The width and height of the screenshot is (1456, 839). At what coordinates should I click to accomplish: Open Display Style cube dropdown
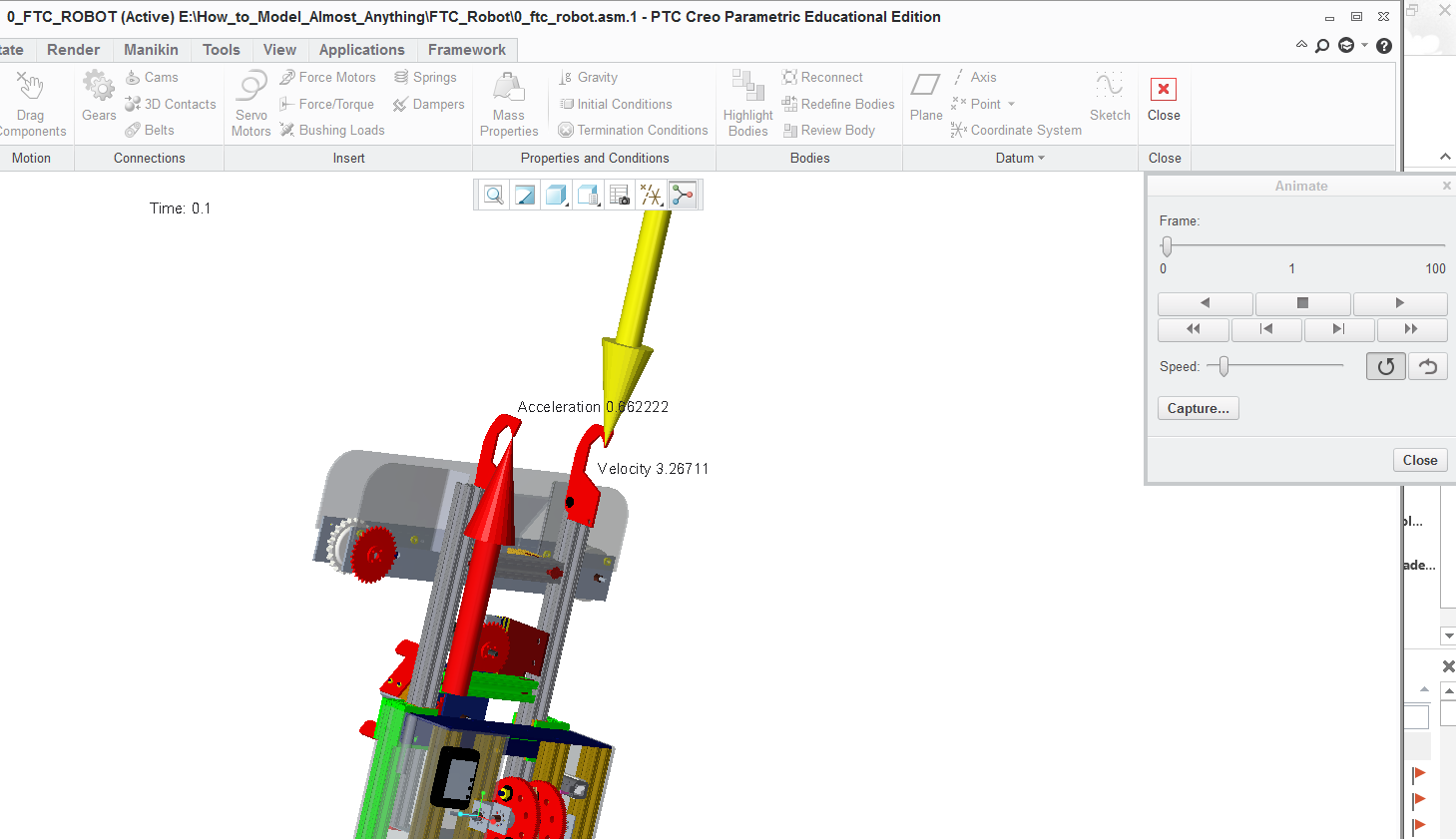pyautogui.click(x=557, y=195)
